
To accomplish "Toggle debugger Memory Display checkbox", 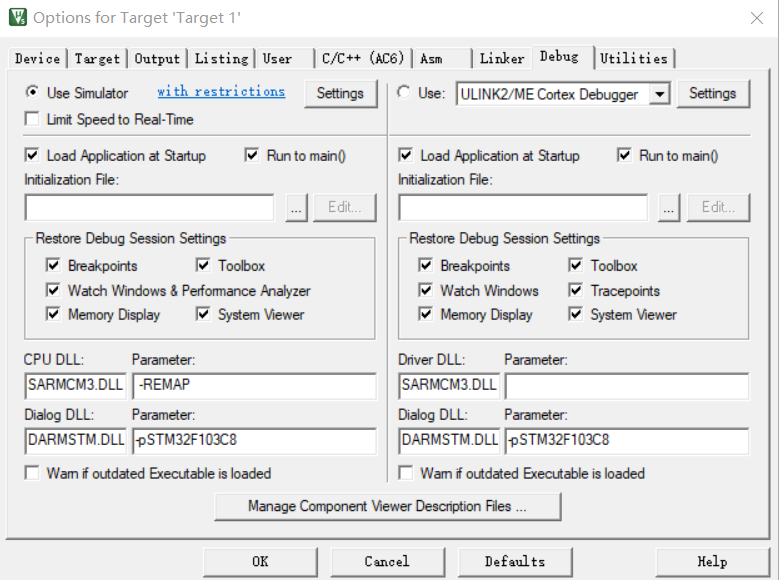I will click(x=425, y=315).
